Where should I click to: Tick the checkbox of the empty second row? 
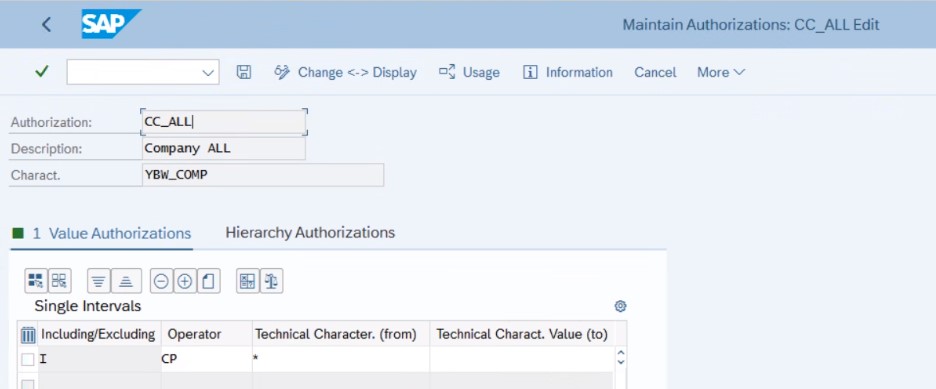(x=27, y=384)
